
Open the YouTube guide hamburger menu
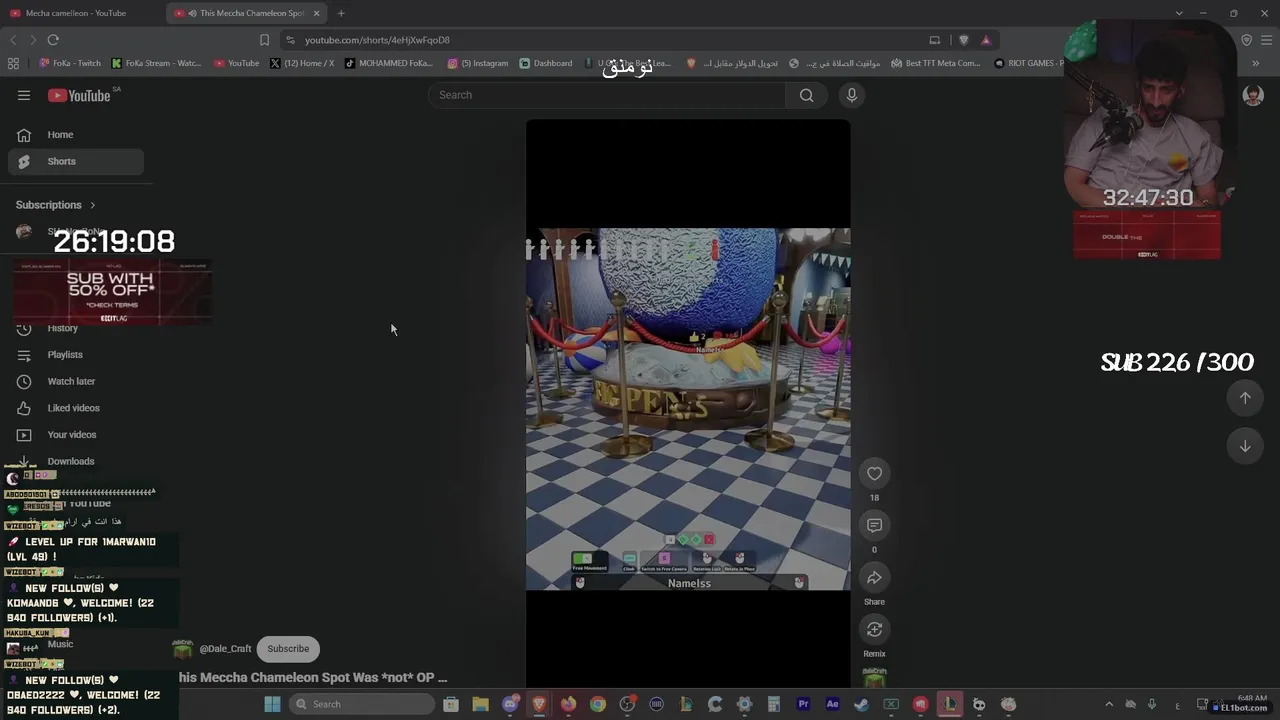pos(24,95)
